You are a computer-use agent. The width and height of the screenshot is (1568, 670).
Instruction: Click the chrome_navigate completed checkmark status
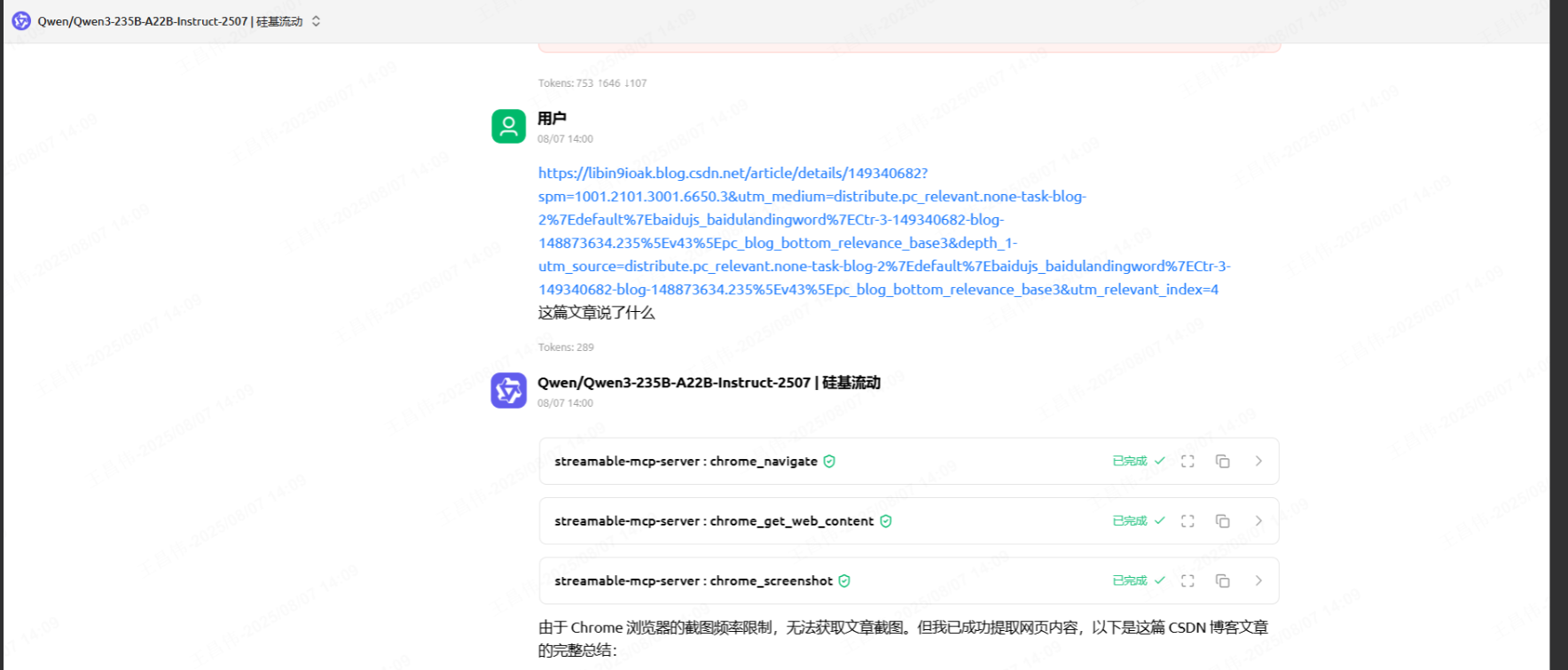1139,461
